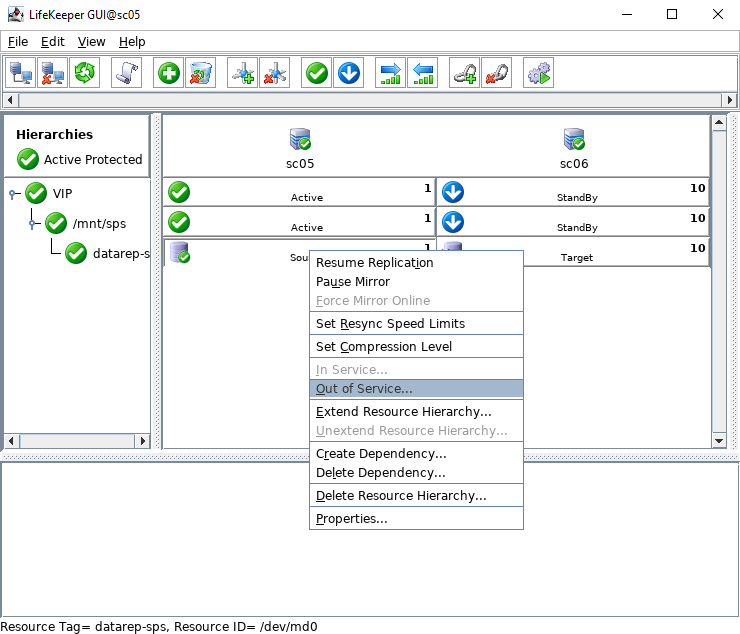Click the blue StandBy icon in VIP sc06 row
Screen dimensions: 740x634
click(x=453, y=192)
